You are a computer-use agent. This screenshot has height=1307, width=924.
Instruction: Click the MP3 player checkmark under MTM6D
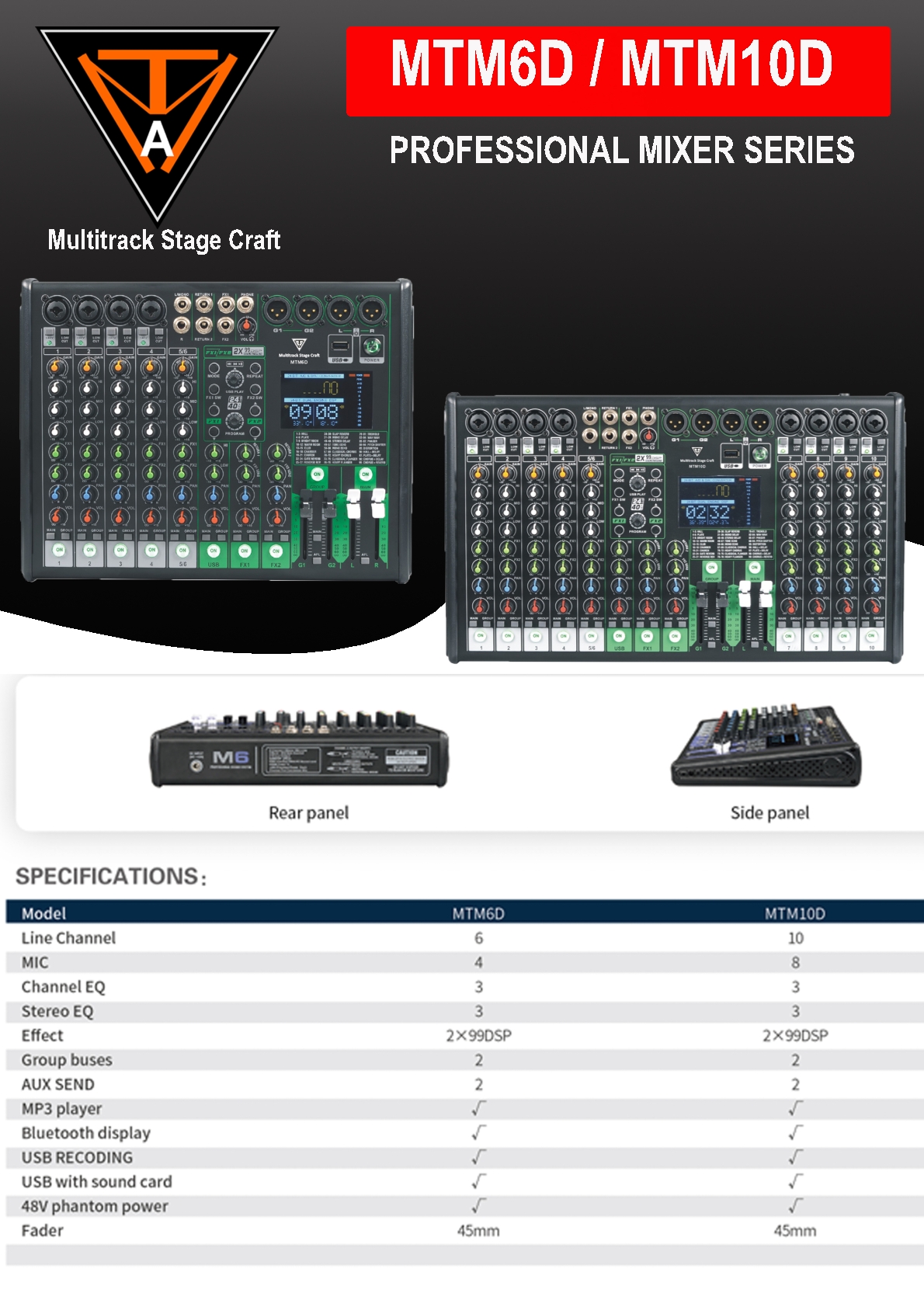coord(478,1108)
